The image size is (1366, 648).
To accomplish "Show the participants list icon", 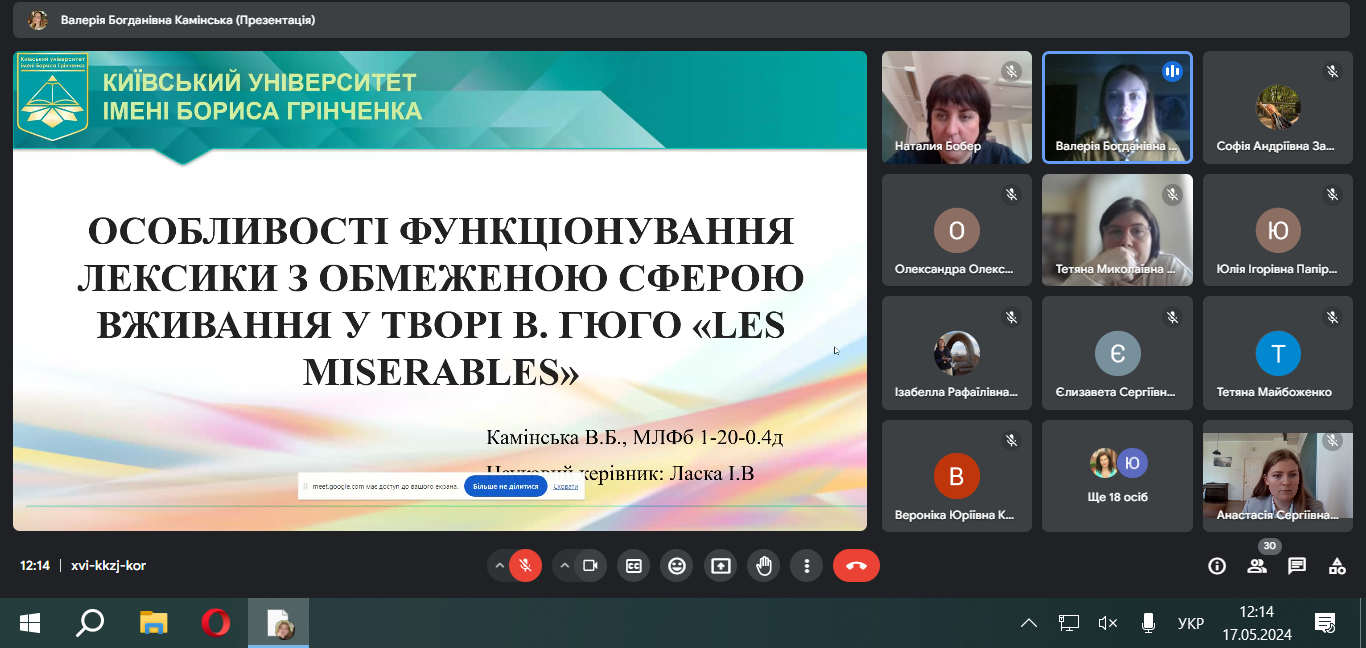I will tap(1257, 566).
